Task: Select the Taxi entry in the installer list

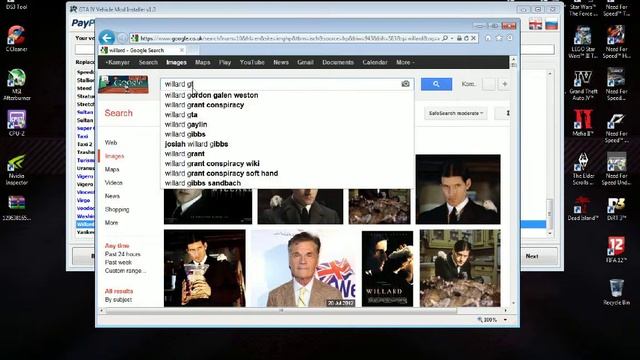Action: coord(82,136)
